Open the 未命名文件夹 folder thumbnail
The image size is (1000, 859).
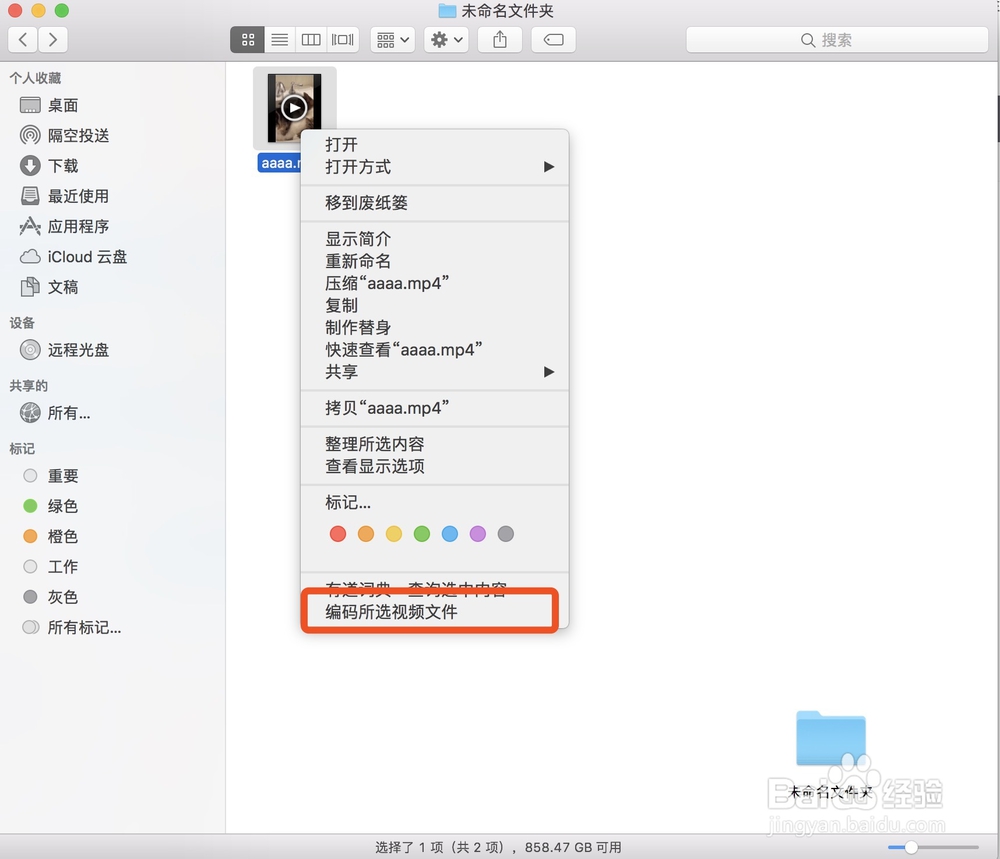pyautogui.click(x=831, y=738)
